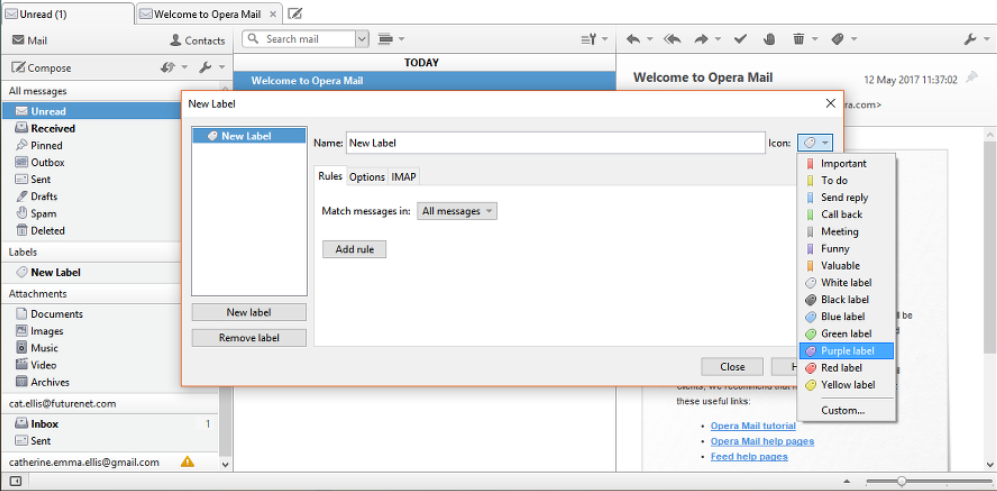This screenshot has height=491, width=997.
Task: Select White label in icon menu
Action: click(846, 282)
